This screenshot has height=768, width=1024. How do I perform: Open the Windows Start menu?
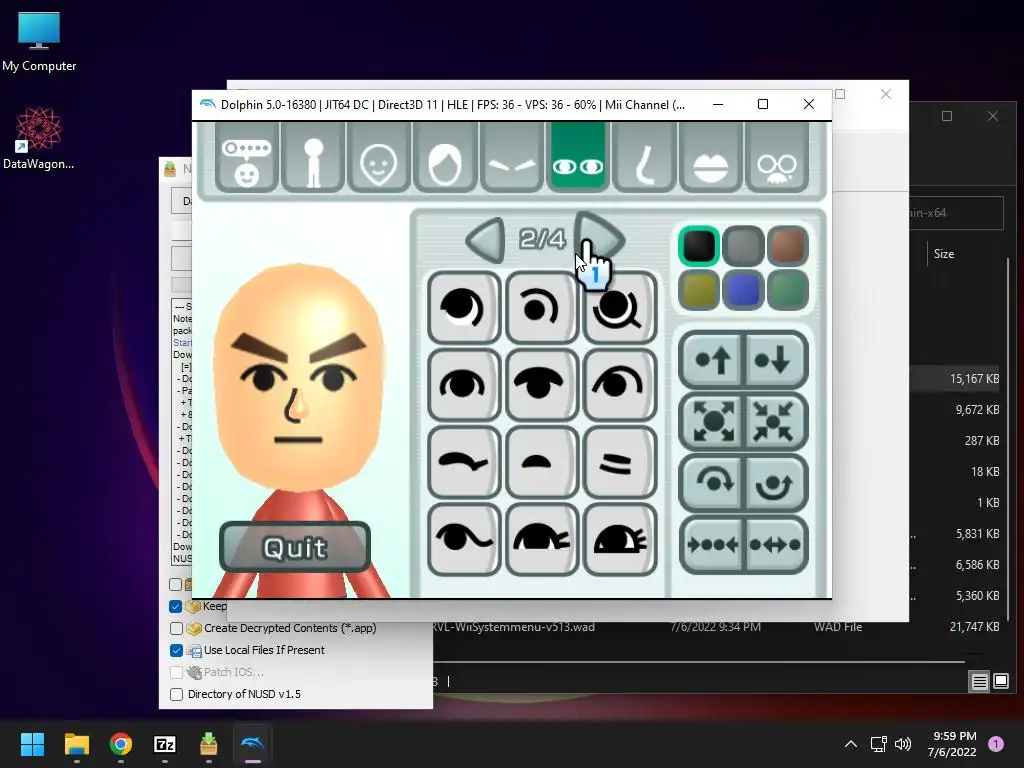point(32,744)
